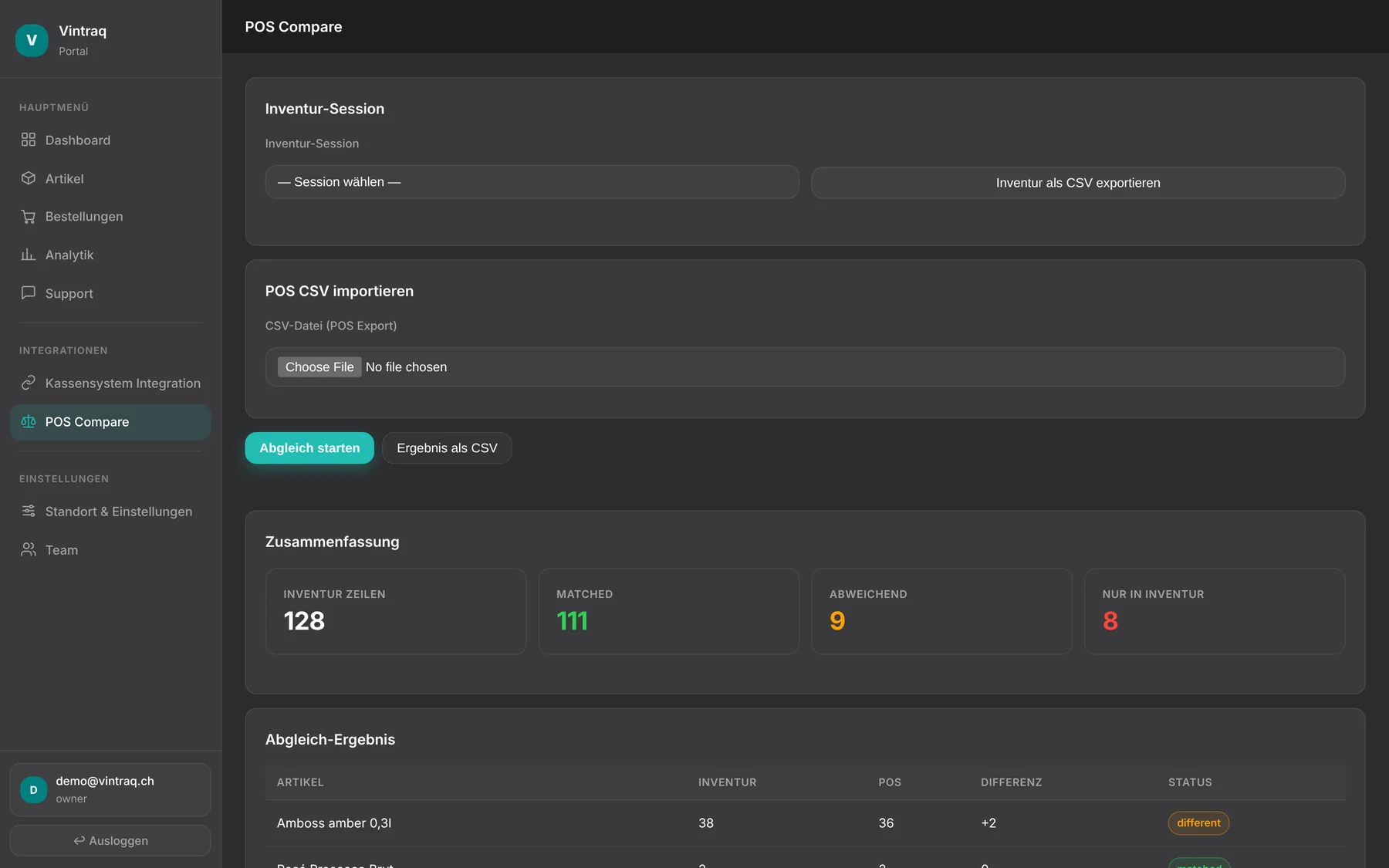1389x868 pixels.
Task: Open Kassensystem Integration
Action: point(110,383)
